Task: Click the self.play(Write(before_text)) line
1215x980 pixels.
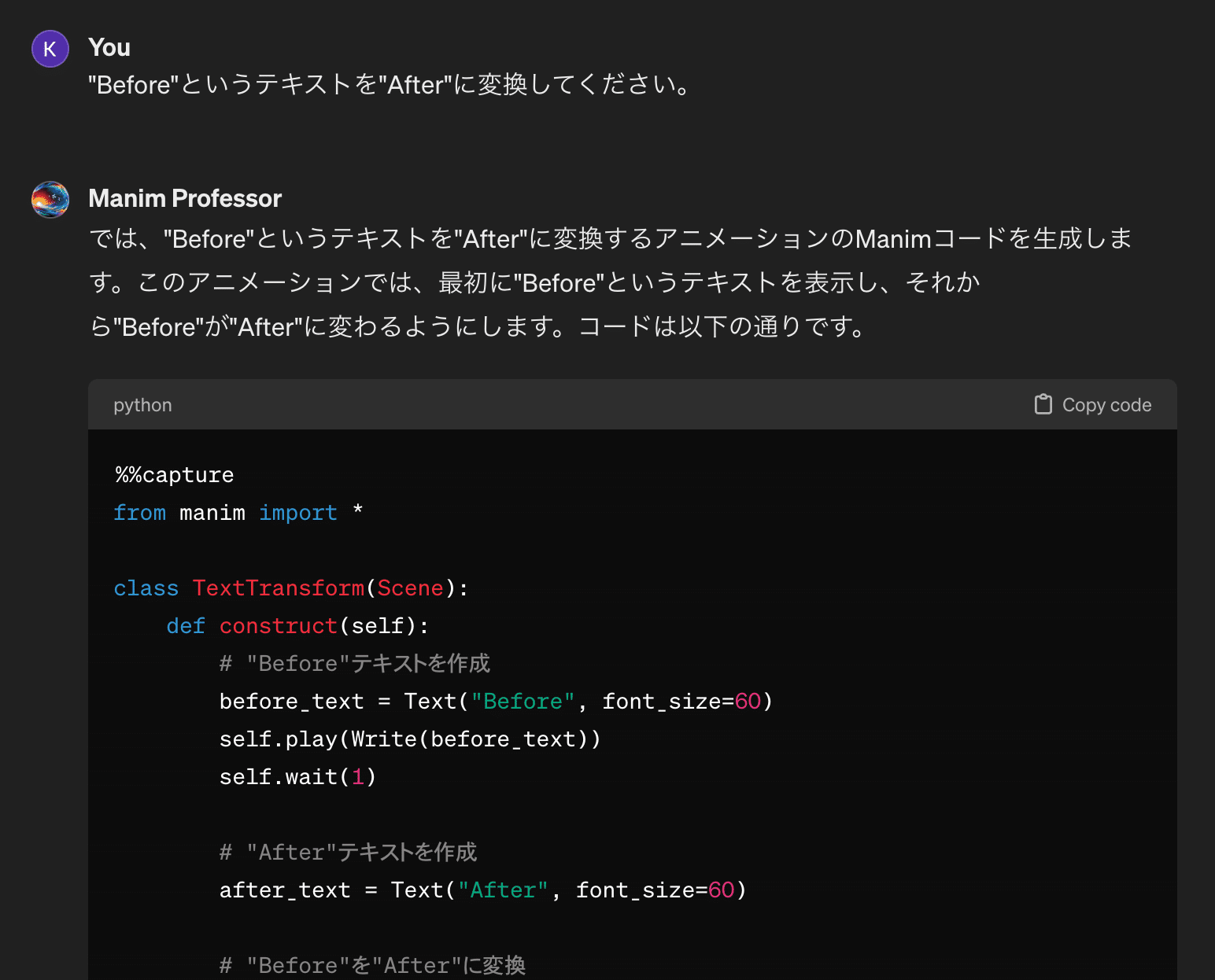Action: 409,739
